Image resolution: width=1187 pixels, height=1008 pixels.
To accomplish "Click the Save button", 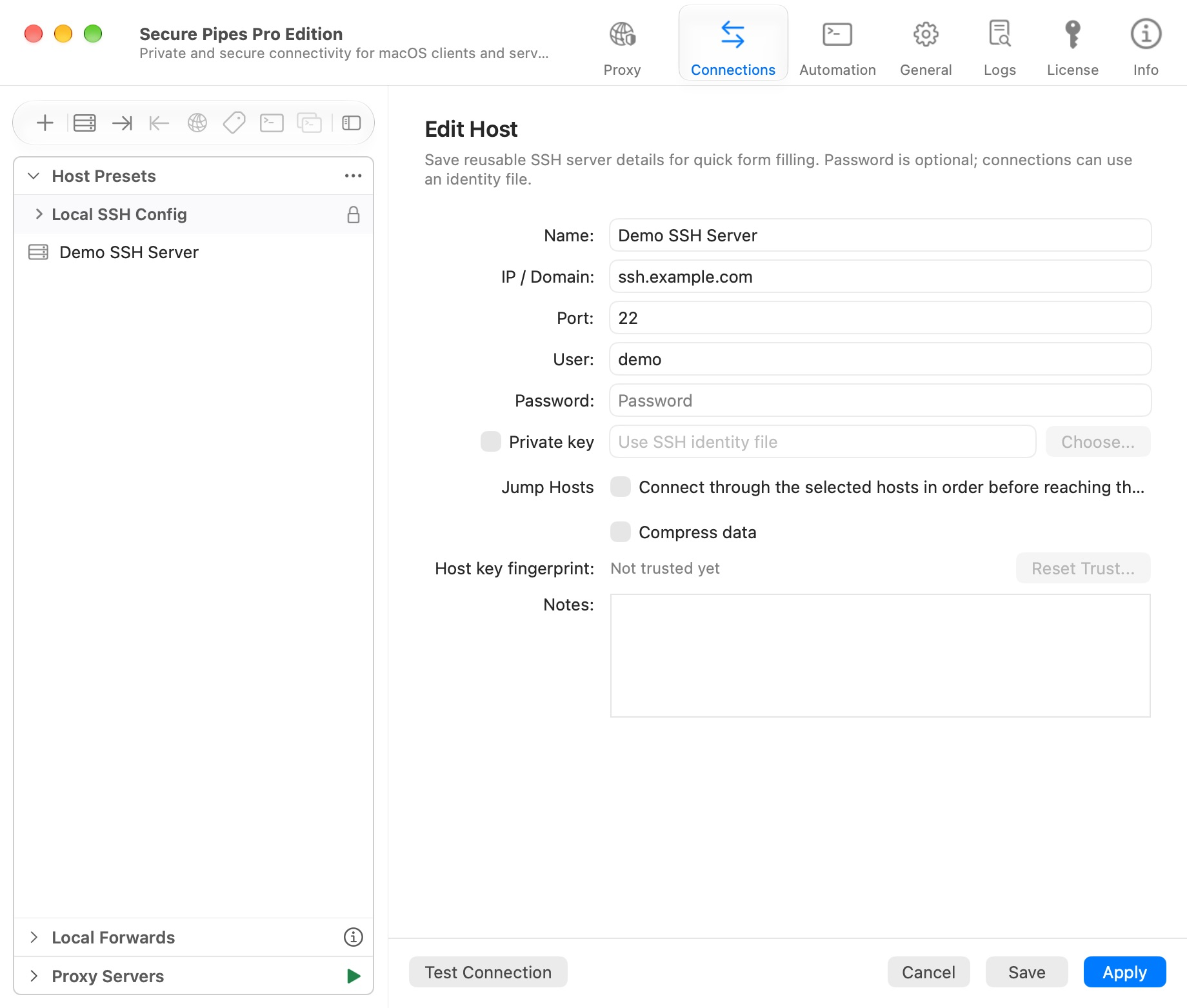I will [1027, 972].
